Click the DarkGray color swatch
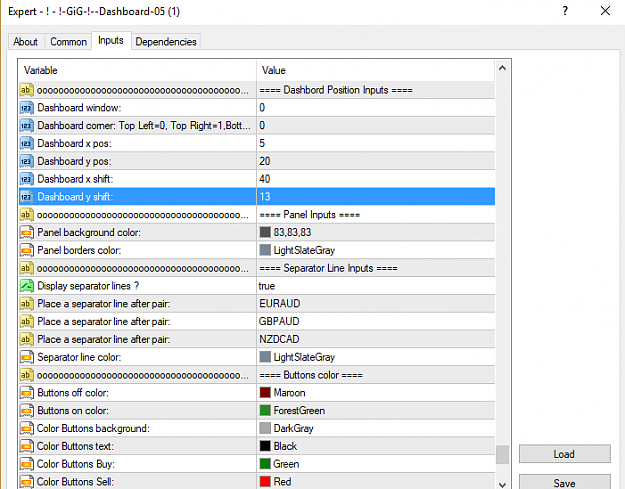 pos(265,428)
